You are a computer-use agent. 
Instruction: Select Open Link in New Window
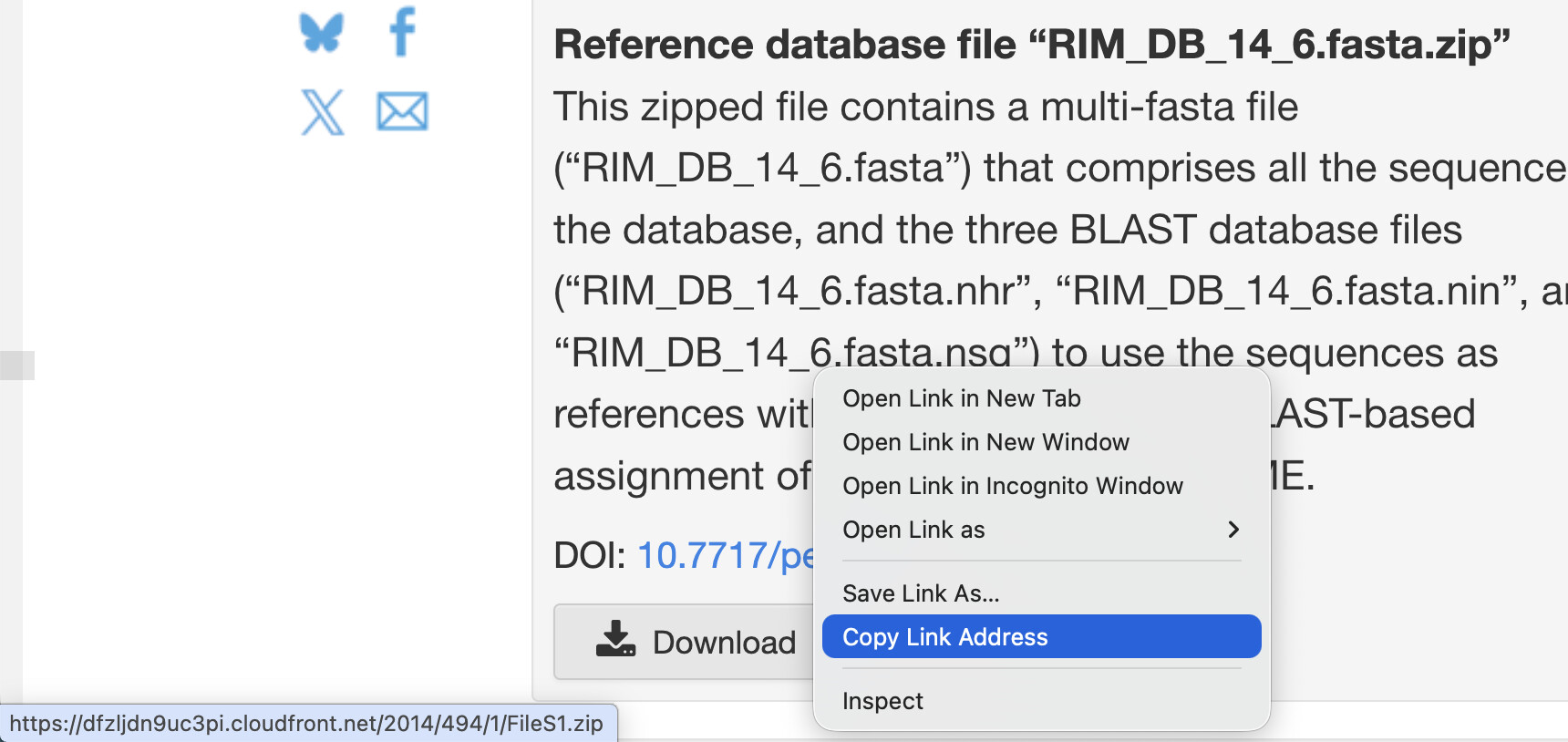pyautogui.click(x=985, y=442)
